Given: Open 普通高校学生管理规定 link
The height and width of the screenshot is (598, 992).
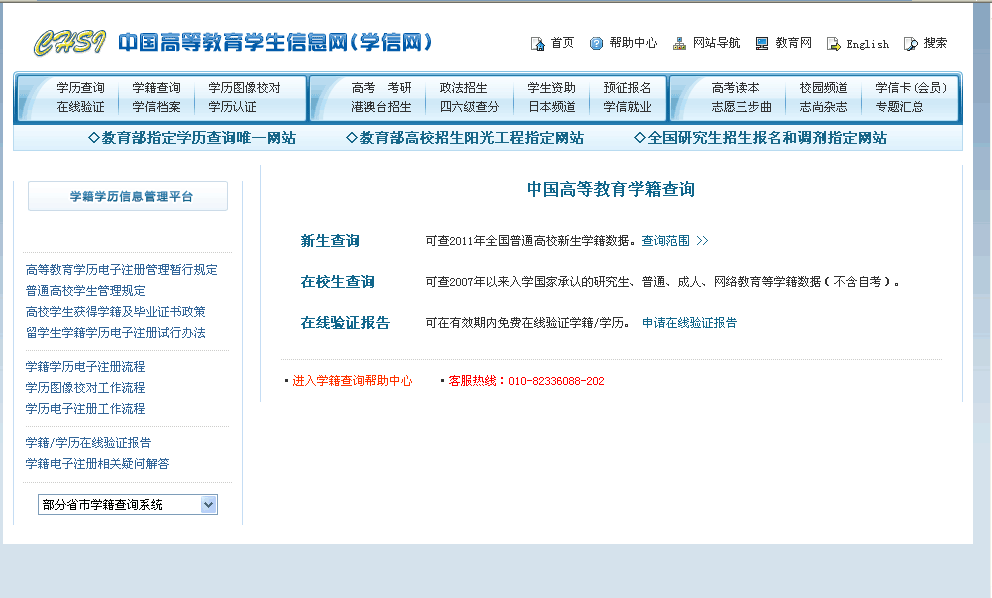Looking at the screenshot, I should [x=85, y=290].
